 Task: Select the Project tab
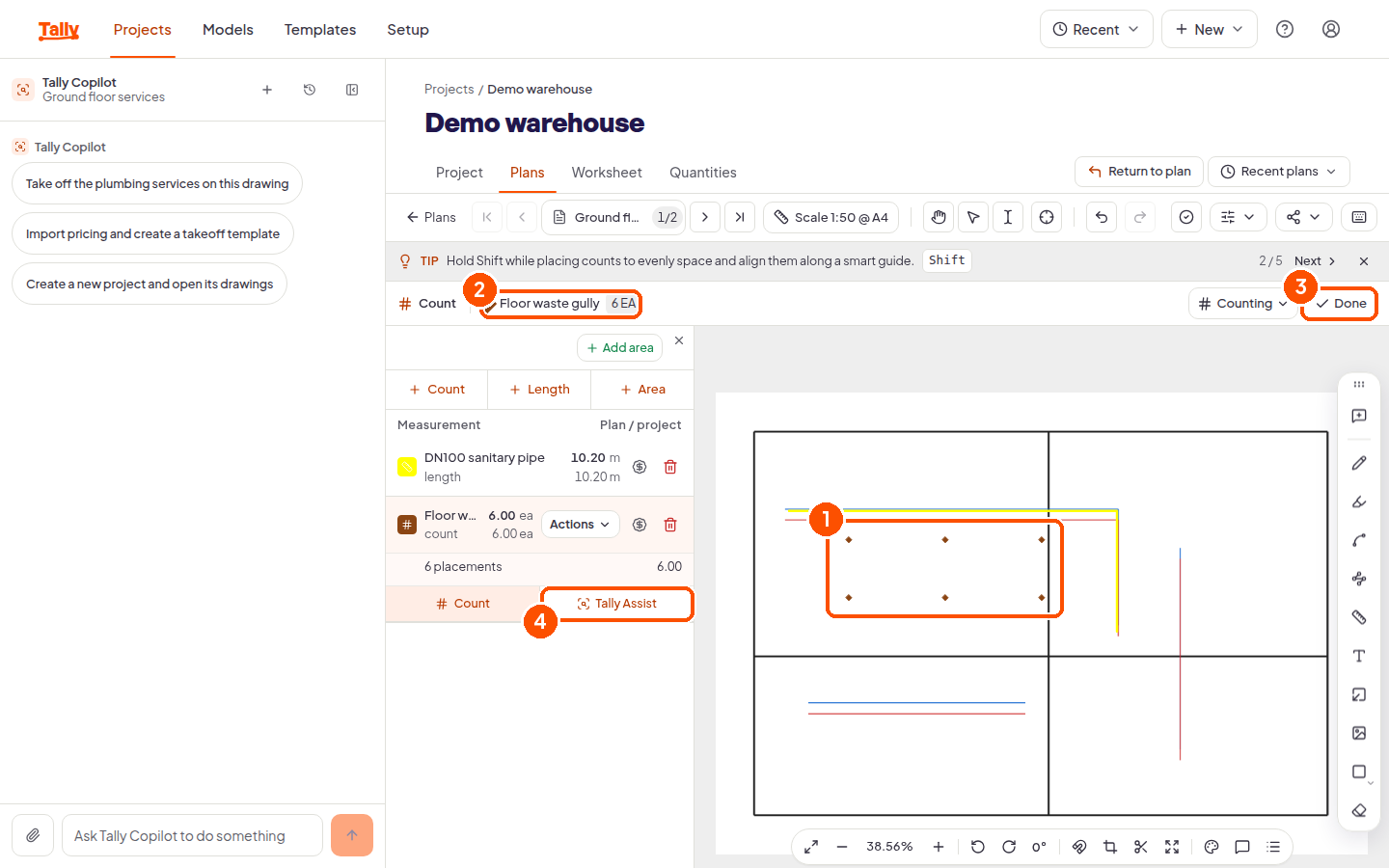tap(459, 173)
